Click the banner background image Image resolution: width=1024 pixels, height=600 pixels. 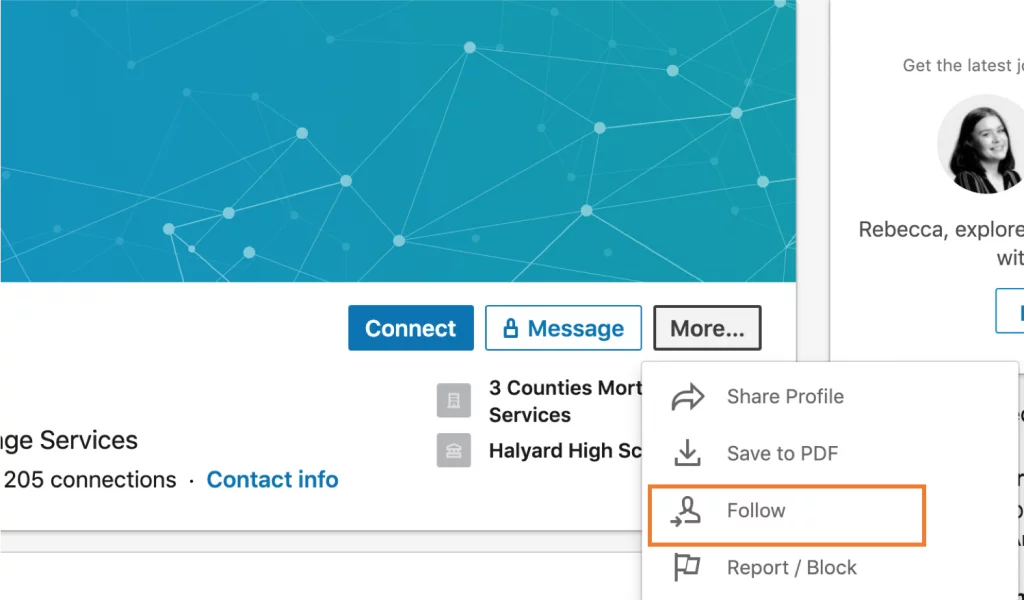(400, 140)
